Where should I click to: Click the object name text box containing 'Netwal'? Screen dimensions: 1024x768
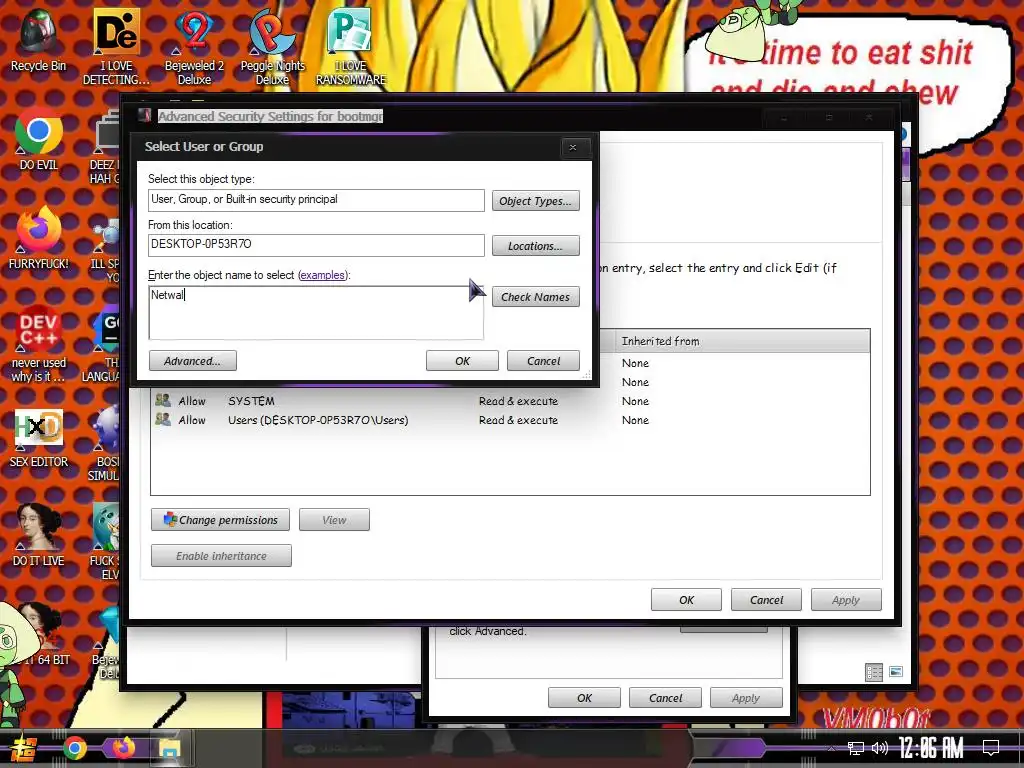pos(316,313)
